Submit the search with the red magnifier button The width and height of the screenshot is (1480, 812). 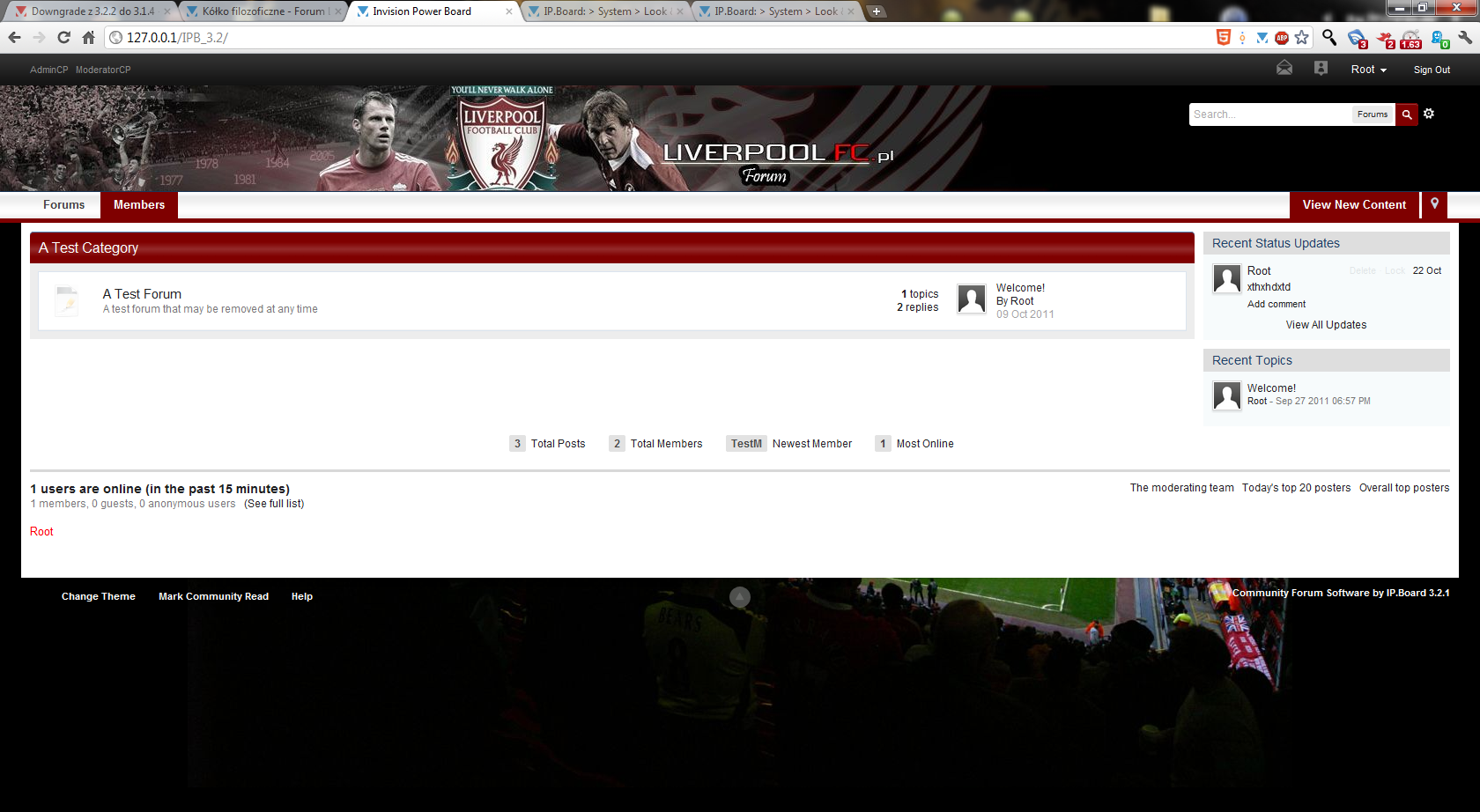pyautogui.click(x=1407, y=114)
